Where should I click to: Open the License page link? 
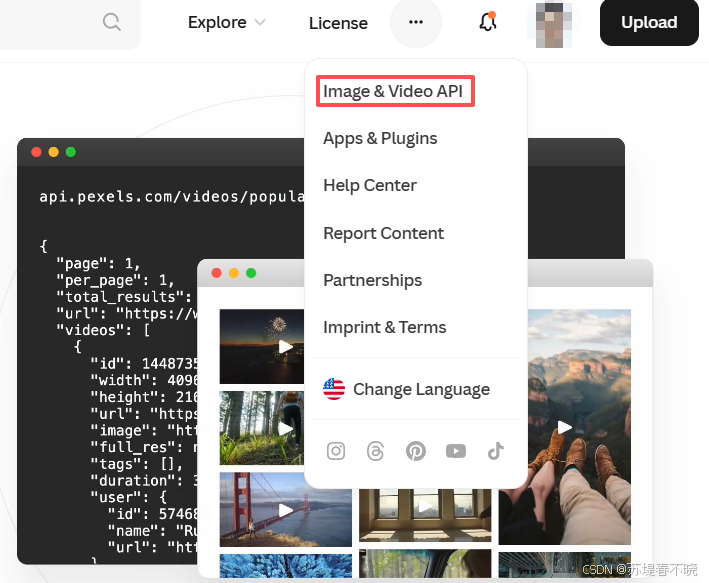click(338, 23)
